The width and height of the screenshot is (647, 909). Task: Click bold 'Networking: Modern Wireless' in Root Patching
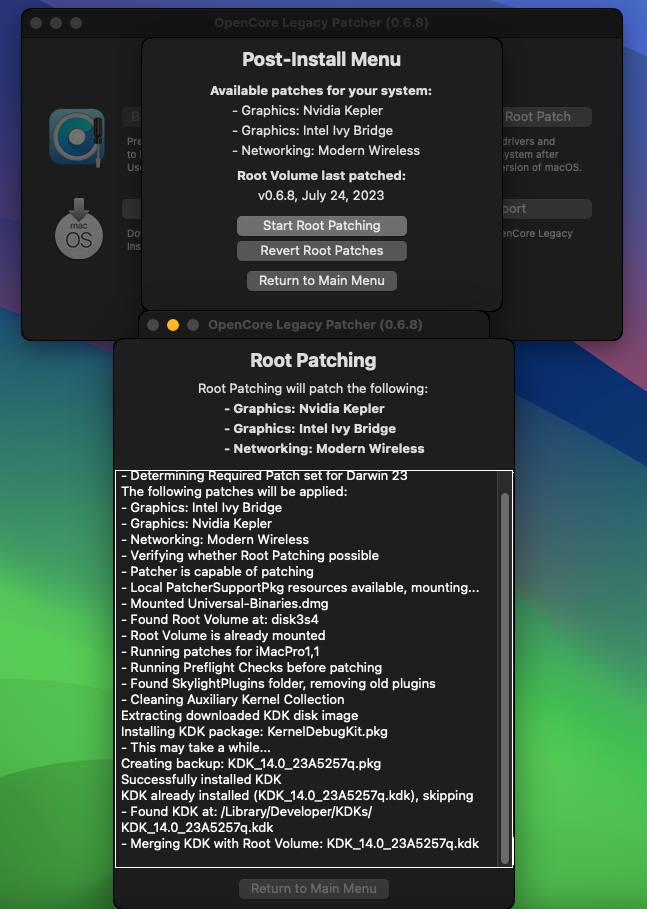tap(324, 449)
